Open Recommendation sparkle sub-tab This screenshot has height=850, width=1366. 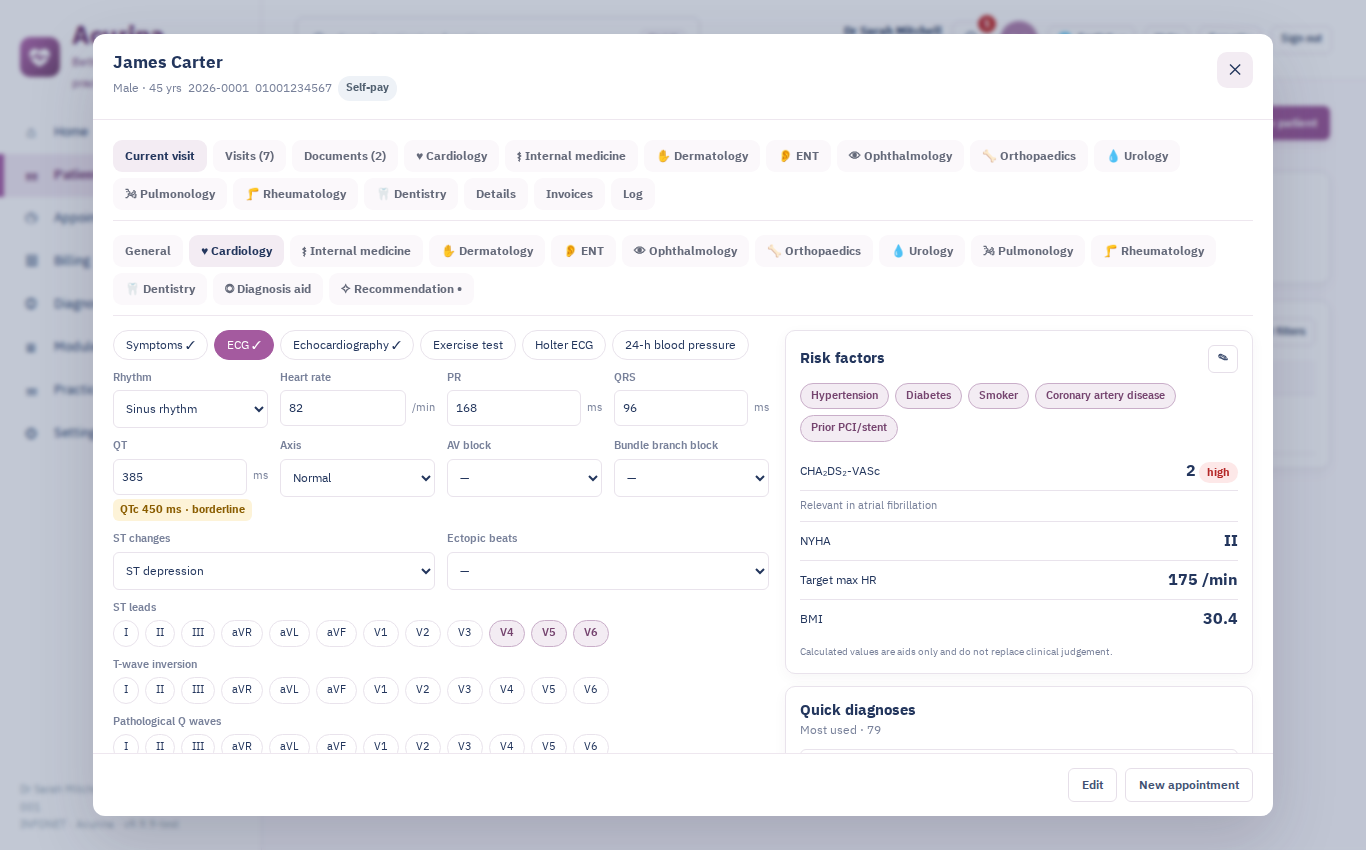click(401, 289)
